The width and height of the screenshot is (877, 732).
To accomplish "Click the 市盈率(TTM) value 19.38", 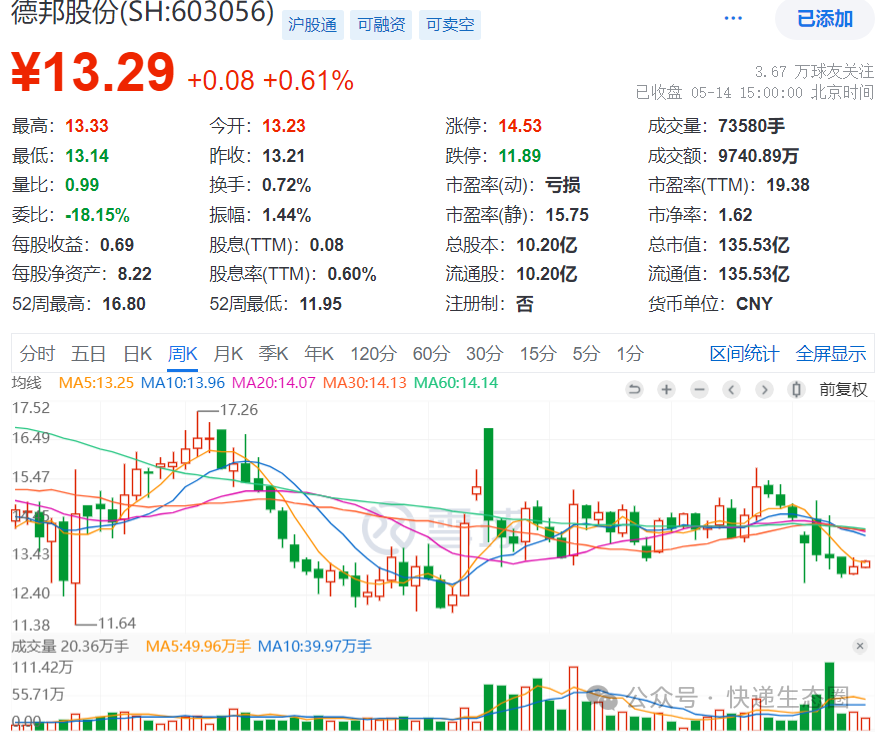I will click(x=788, y=185).
